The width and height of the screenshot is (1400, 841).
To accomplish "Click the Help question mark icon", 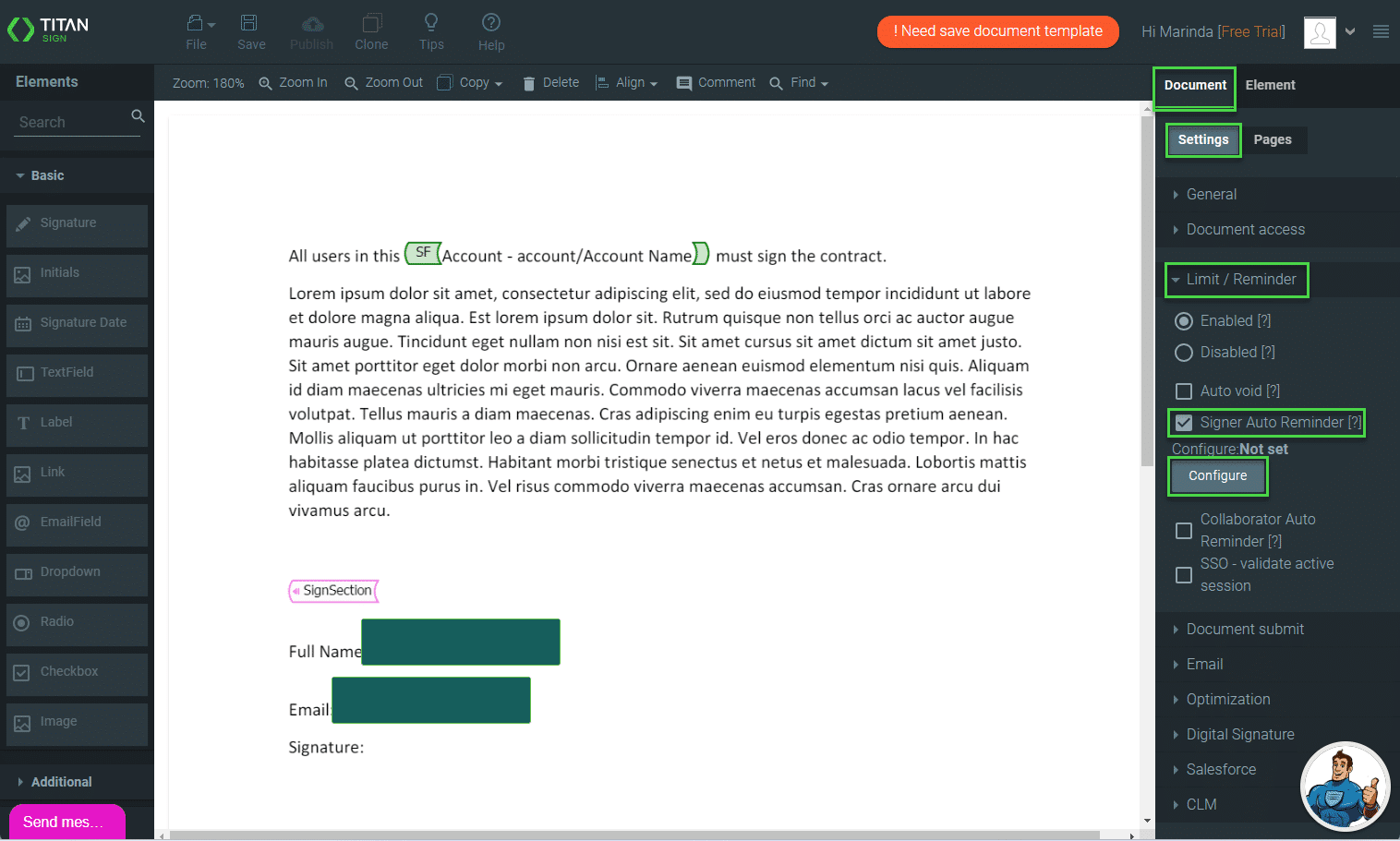I will click(491, 23).
